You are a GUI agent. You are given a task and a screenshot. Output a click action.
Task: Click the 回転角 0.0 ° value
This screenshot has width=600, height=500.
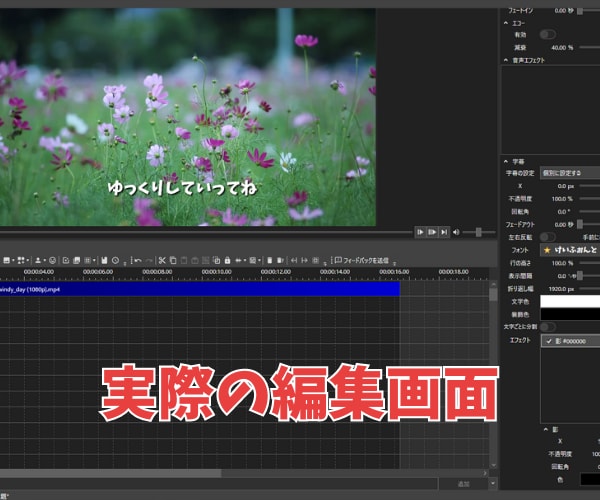[564, 212]
